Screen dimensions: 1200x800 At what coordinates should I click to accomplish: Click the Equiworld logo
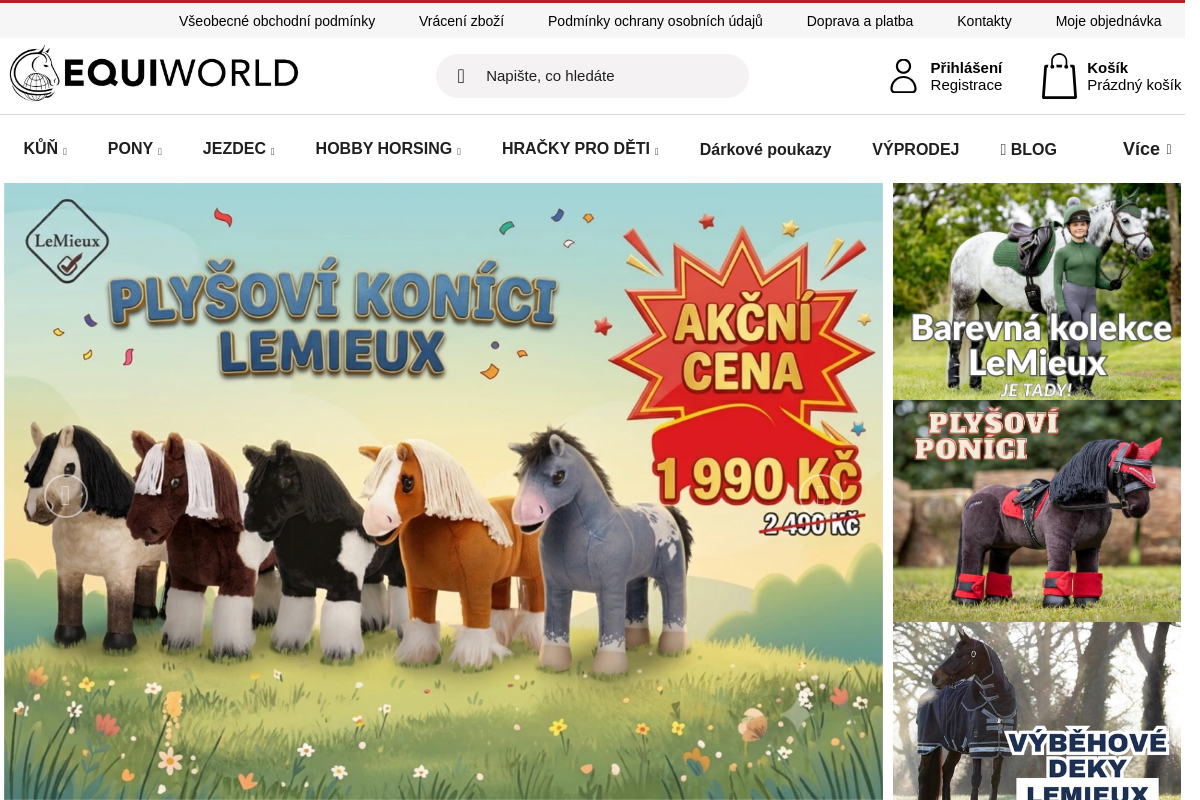coord(154,73)
